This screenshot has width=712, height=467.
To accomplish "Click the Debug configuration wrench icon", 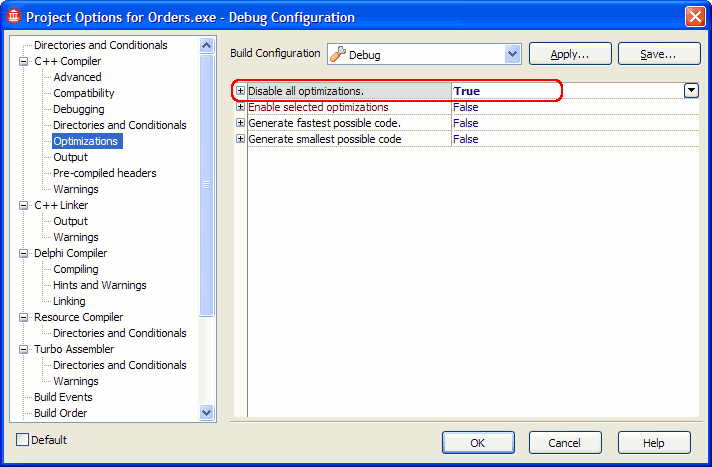I will [338, 54].
